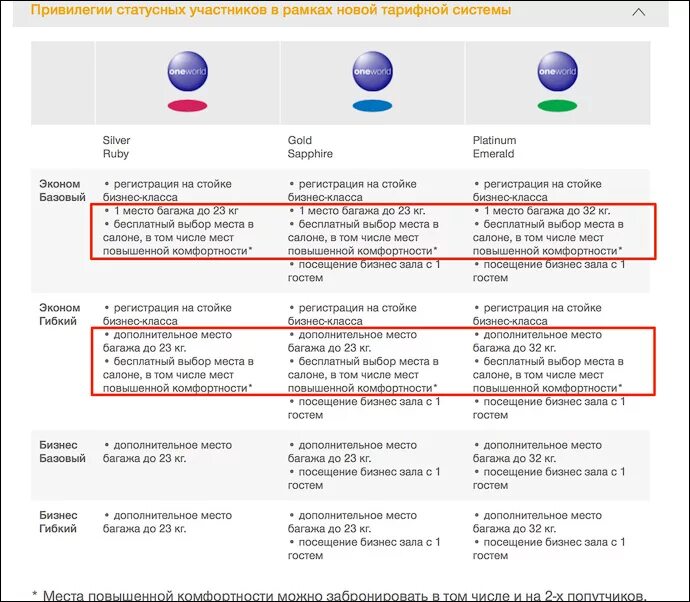Click Silver Эконом Гибкий 'дополнительное место багажа' text

[168, 341]
